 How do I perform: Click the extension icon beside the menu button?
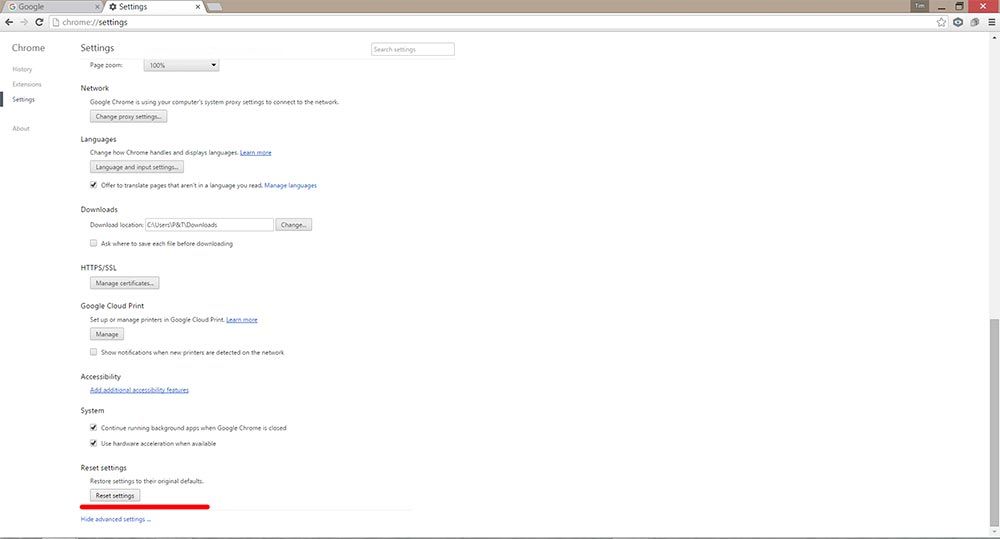click(974, 22)
